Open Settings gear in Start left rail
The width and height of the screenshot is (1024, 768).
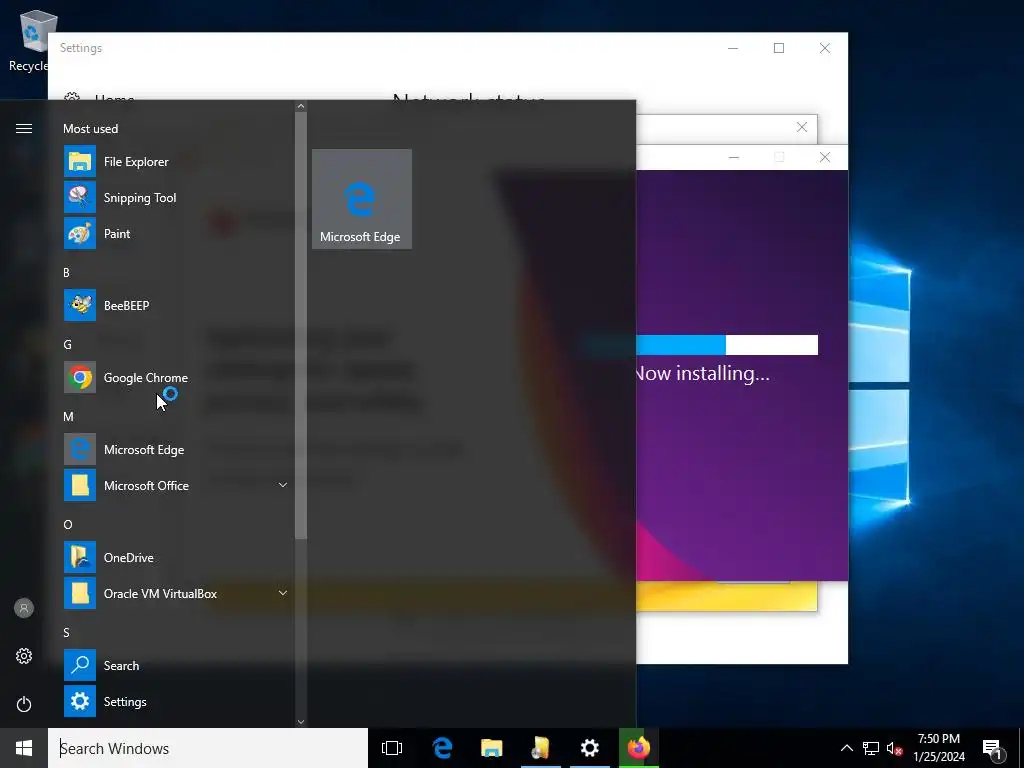(24, 656)
